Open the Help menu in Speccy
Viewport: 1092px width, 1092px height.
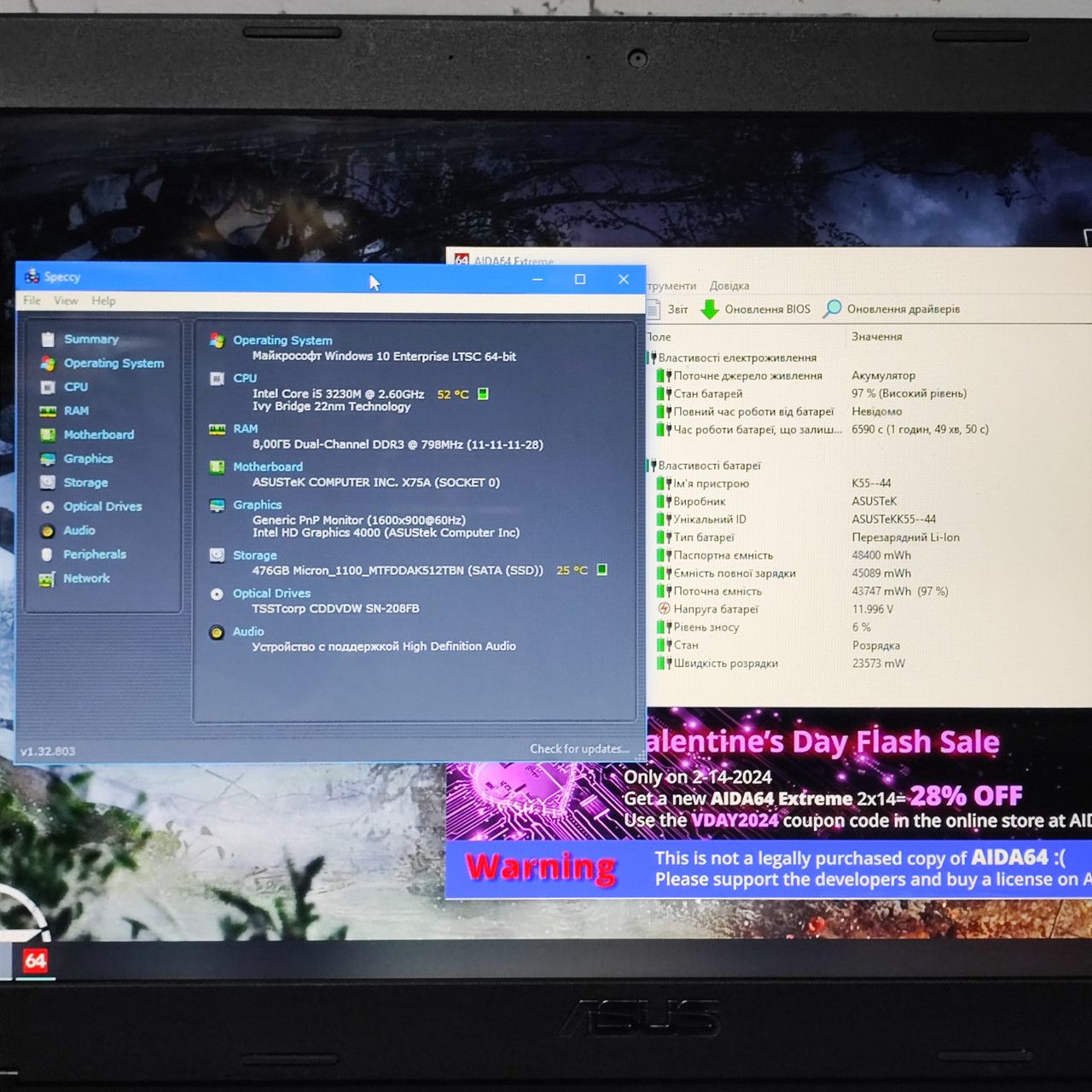point(103,301)
